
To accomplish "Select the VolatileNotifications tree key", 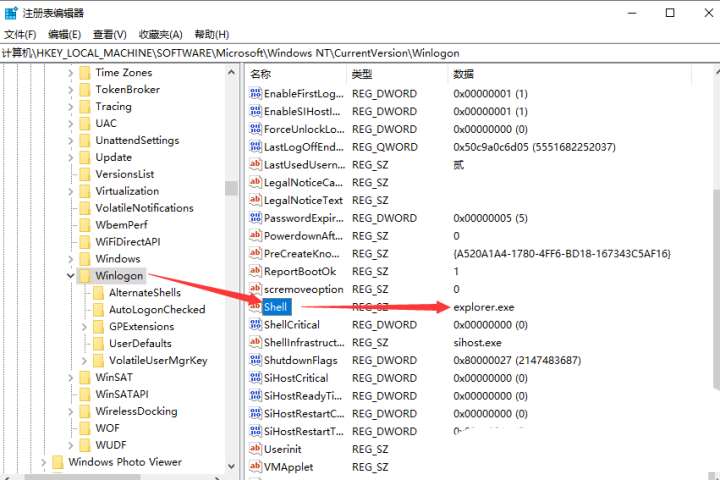I will coord(145,208).
